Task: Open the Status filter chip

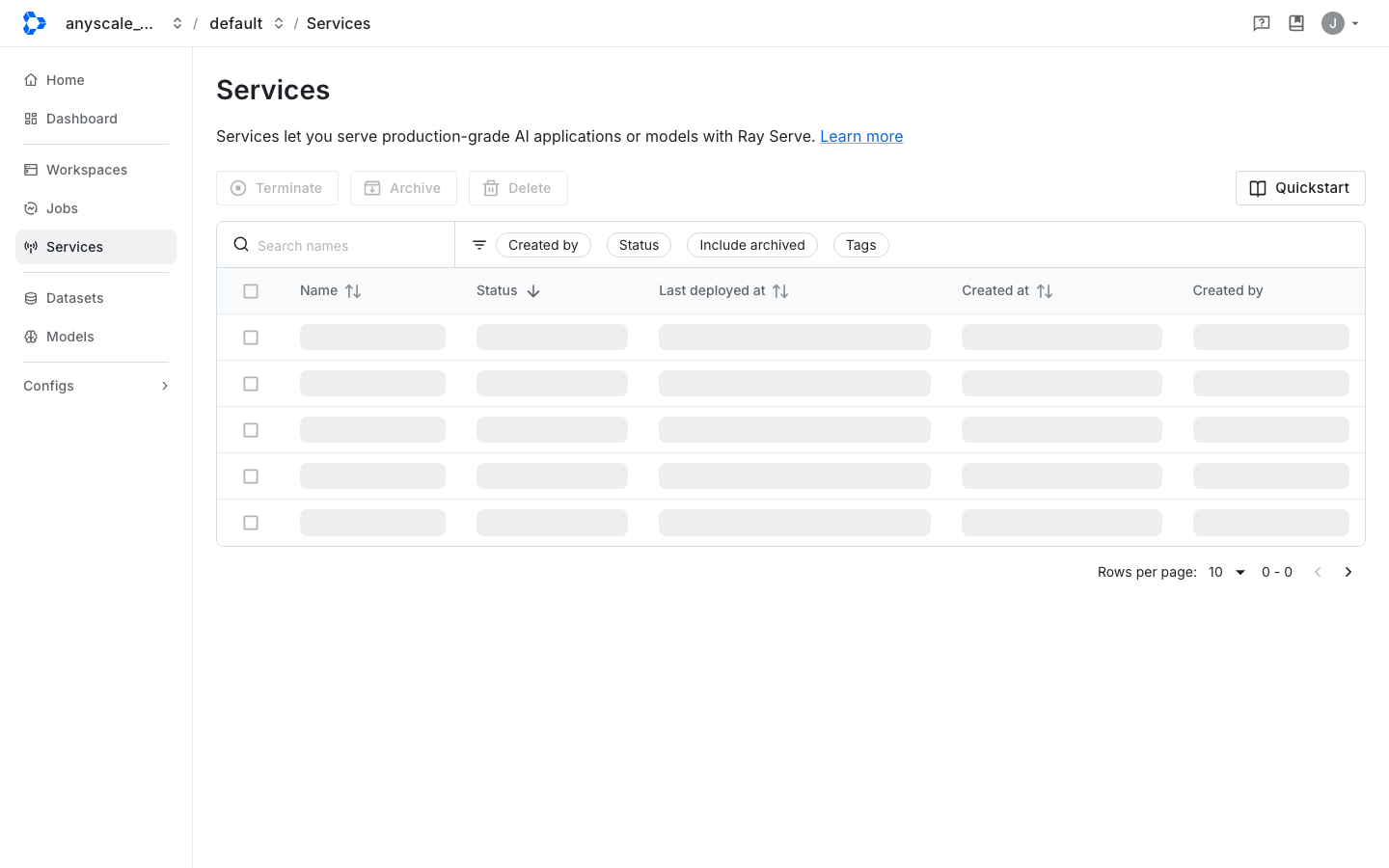Action: [639, 245]
